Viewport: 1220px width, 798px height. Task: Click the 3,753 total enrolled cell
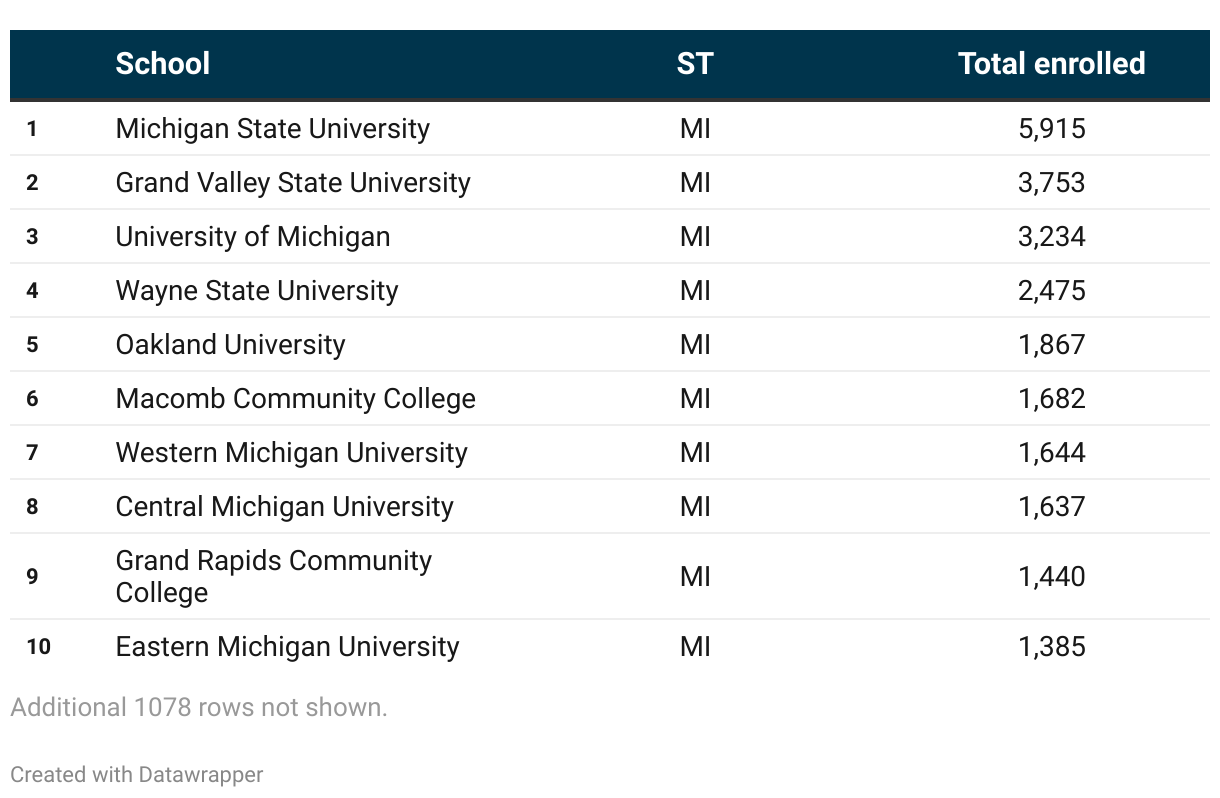click(x=1051, y=183)
